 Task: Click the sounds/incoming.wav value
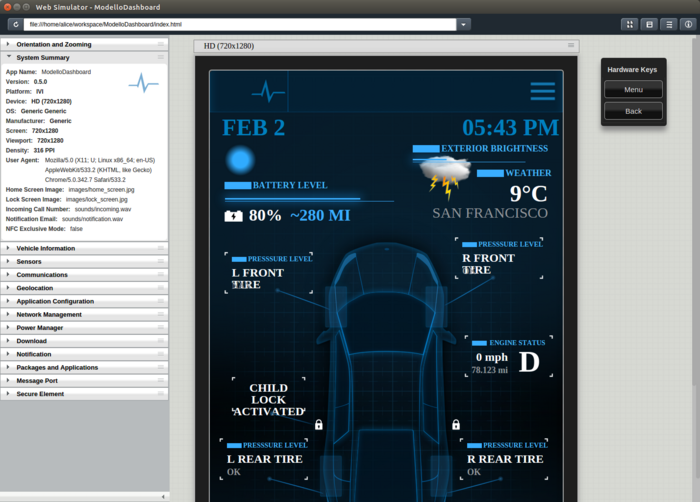[103, 209]
